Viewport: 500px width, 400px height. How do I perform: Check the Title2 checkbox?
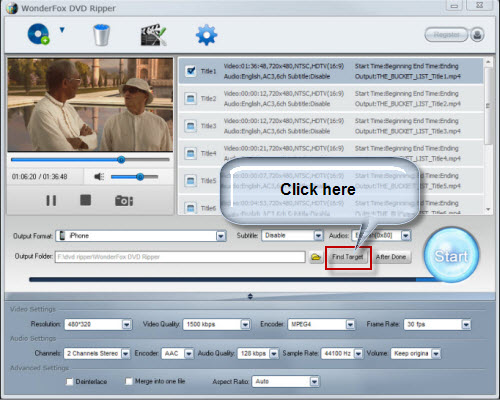tap(190, 98)
